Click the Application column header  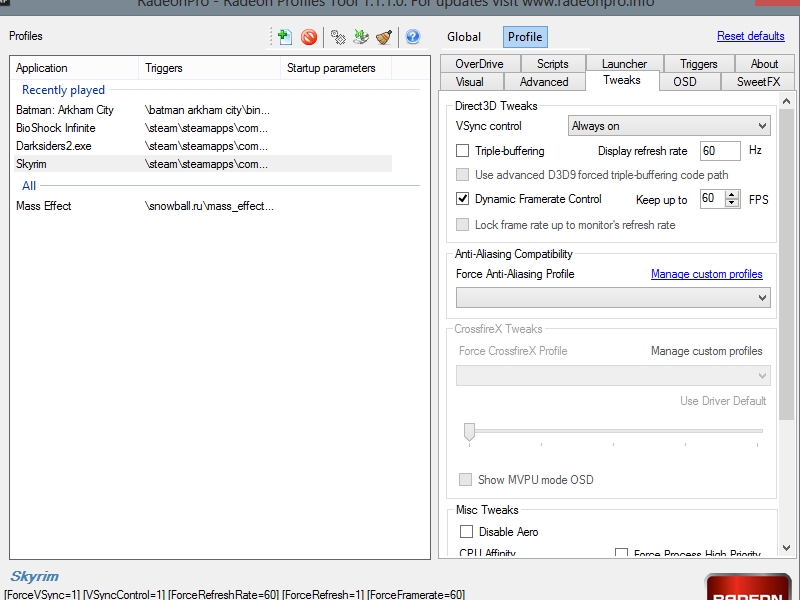(x=74, y=68)
